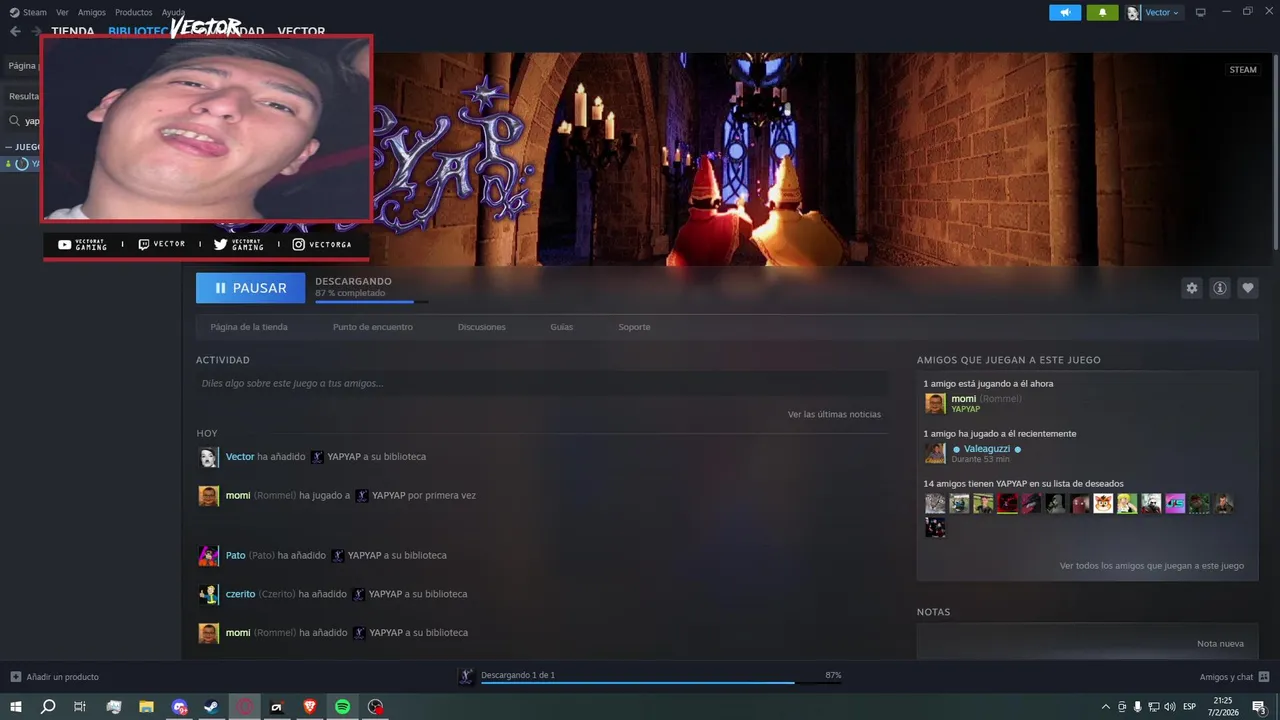Screen dimensions: 1280x720
Task: Open the Productos menu
Action: click(133, 12)
